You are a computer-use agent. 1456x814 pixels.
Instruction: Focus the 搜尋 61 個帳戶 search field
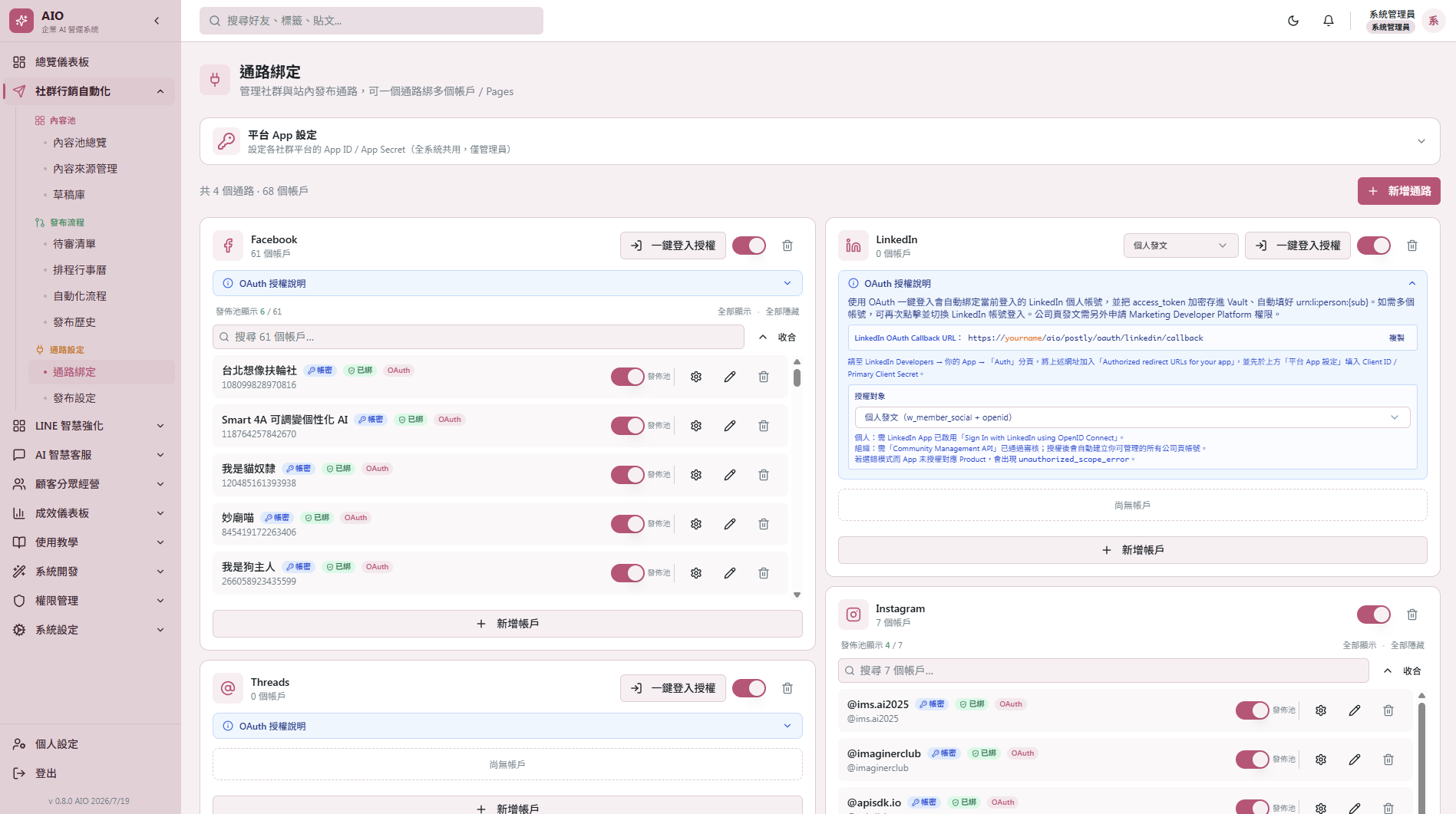pos(478,337)
